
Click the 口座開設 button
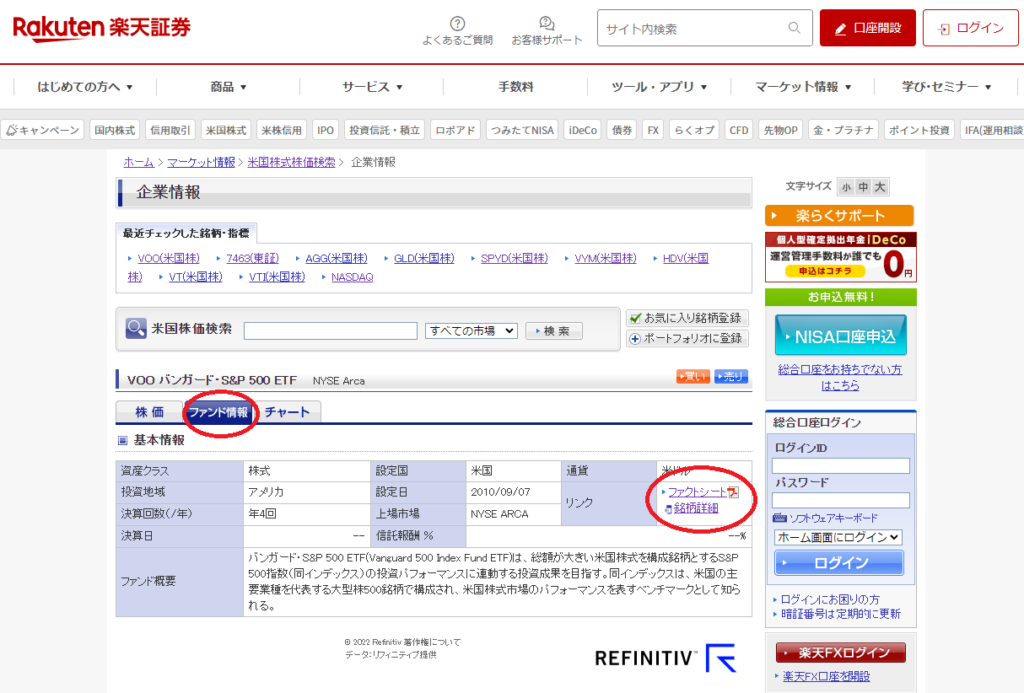pyautogui.click(x=868, y=28)
